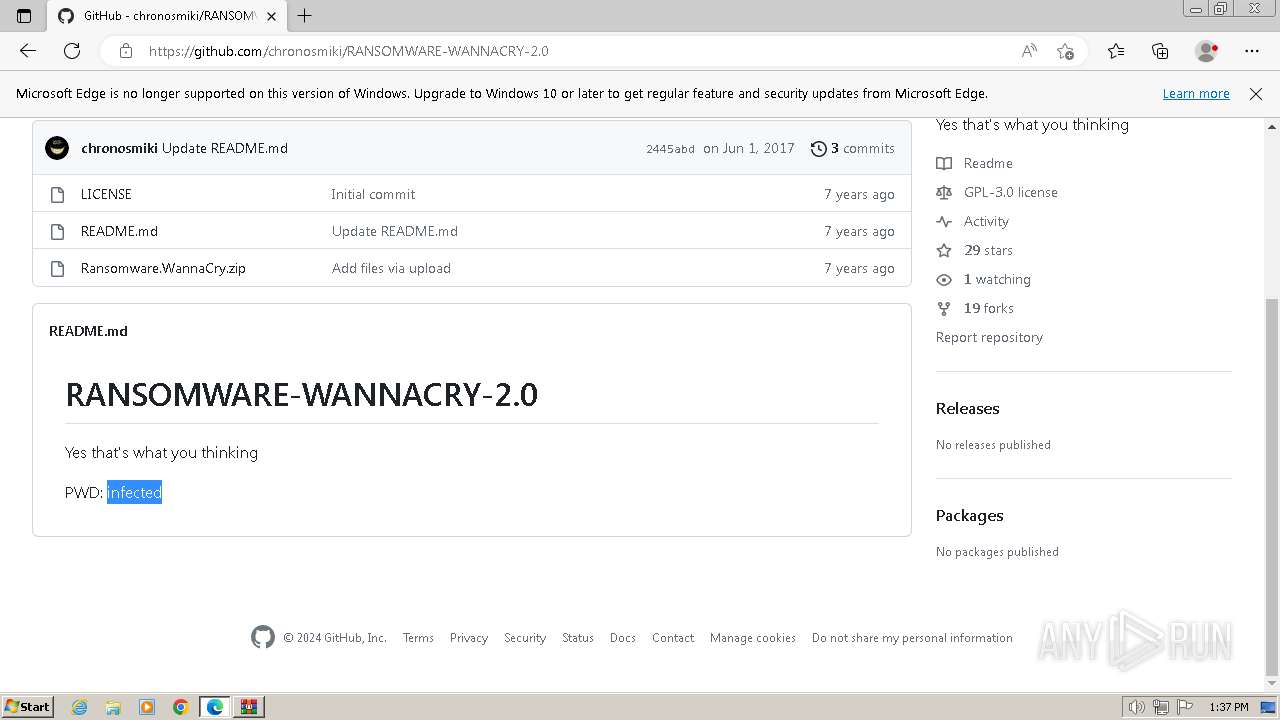Refresh the current page

[x=72, y=51]
